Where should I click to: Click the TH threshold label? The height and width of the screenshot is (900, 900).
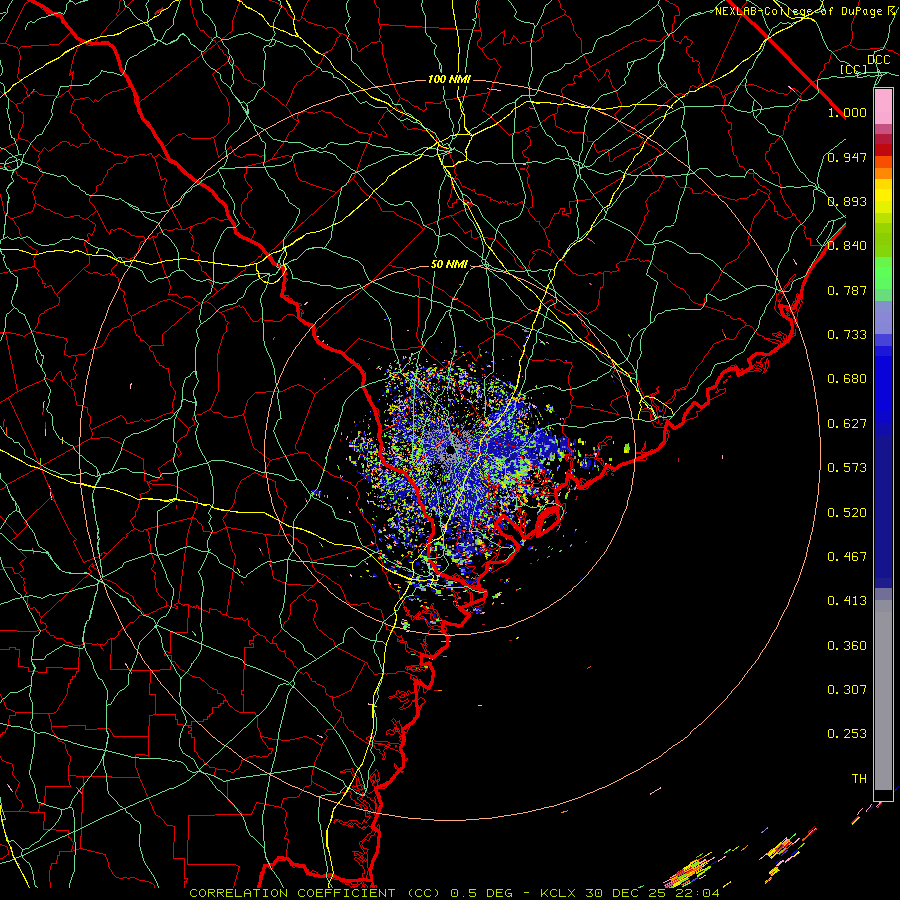point(859,779)
